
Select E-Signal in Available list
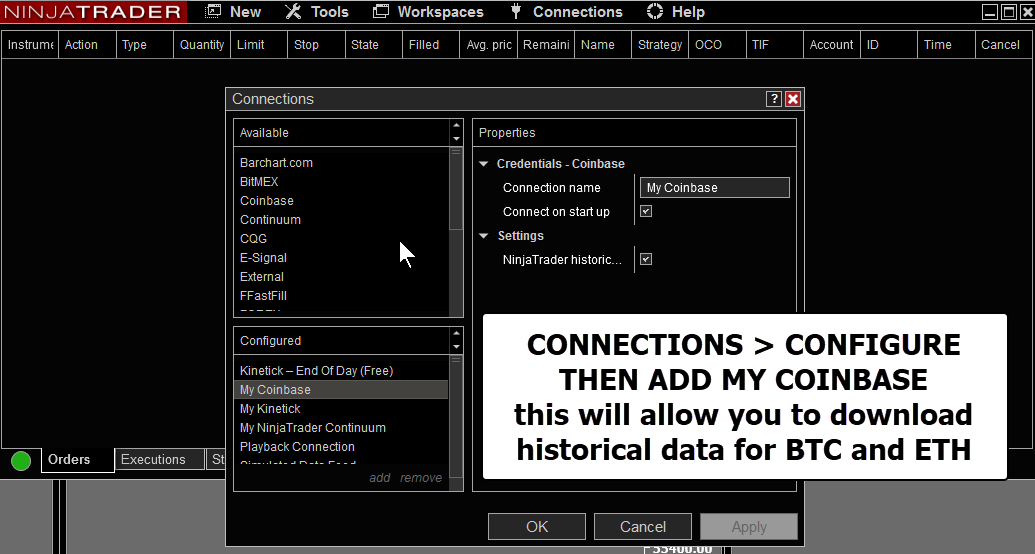263,258
